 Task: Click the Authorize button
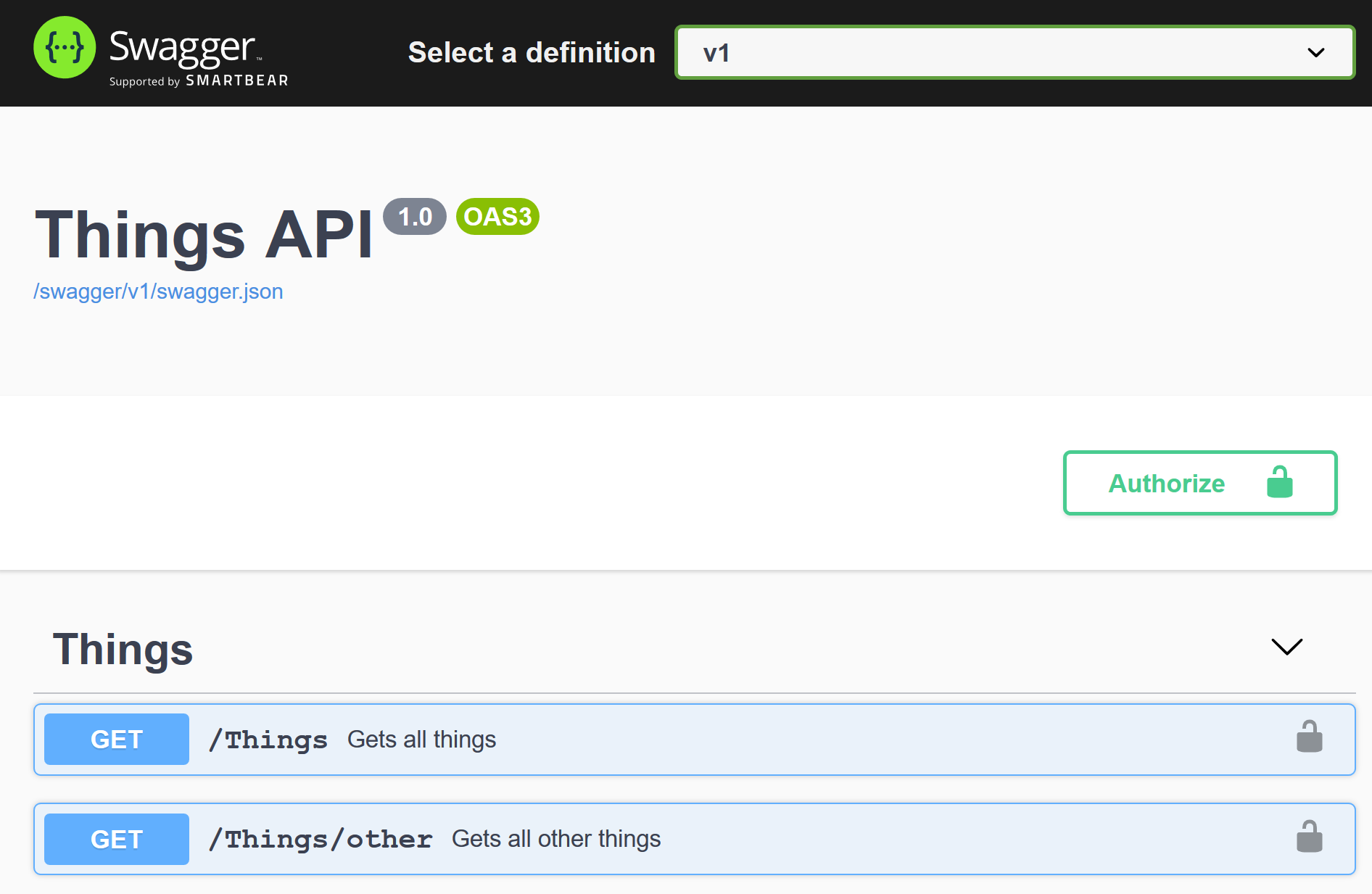point(1166,483)
